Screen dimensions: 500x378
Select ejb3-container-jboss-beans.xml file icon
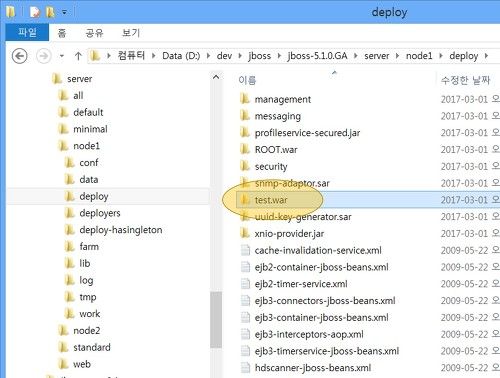245,317
